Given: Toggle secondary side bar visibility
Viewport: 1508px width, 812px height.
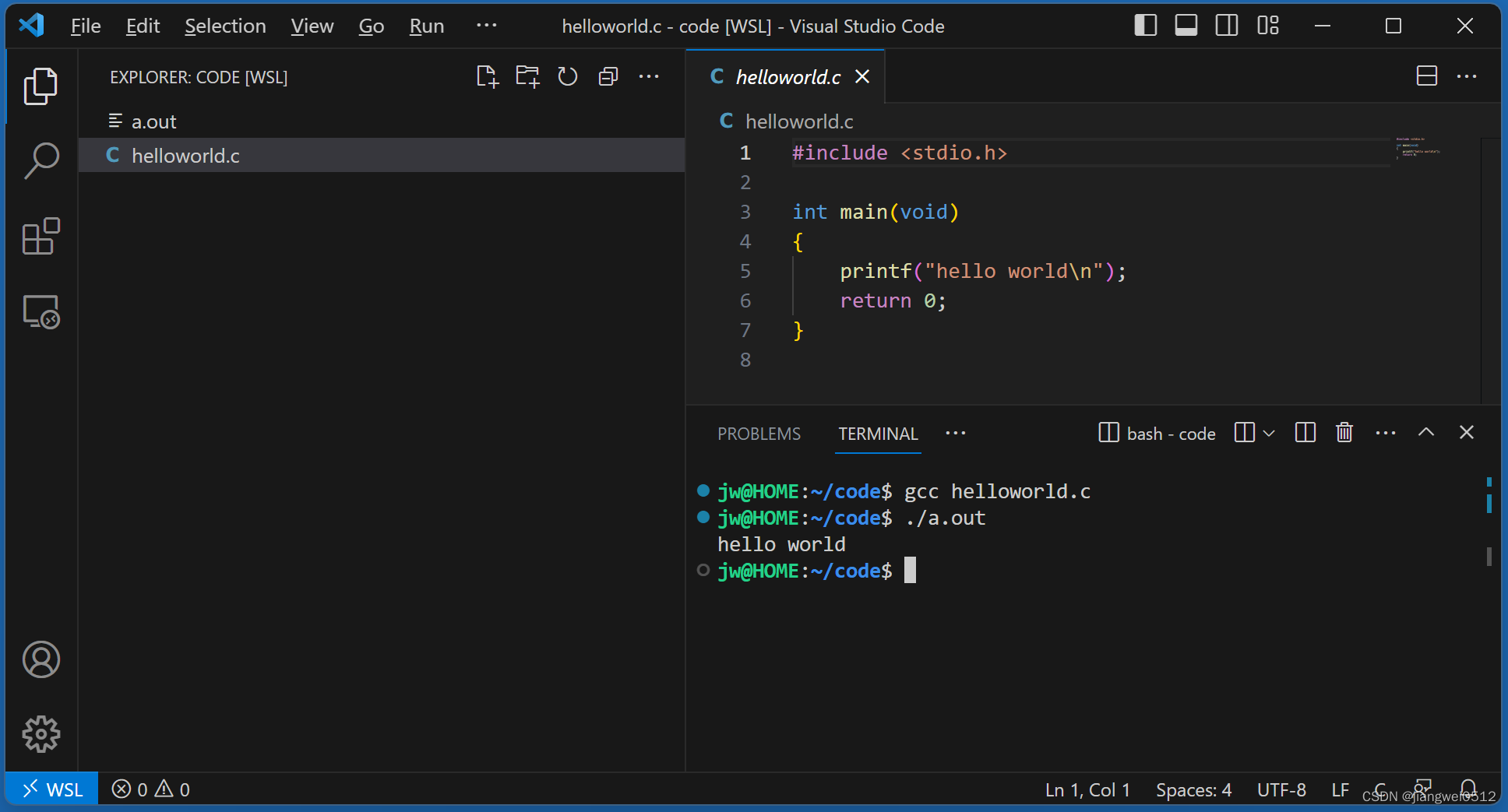Looking at the screenshot, I should coord(1227,26).
